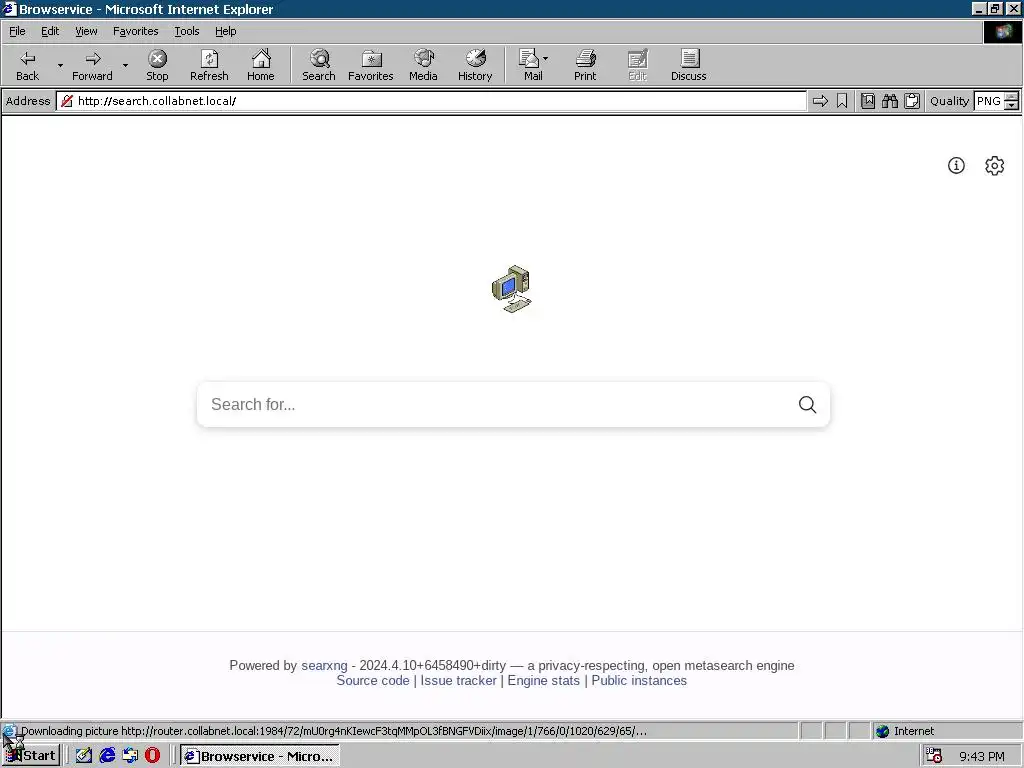Open the Forward button dropdown arrow
Viewport: 1024px width, 768px height.
(x=125, y=65)
